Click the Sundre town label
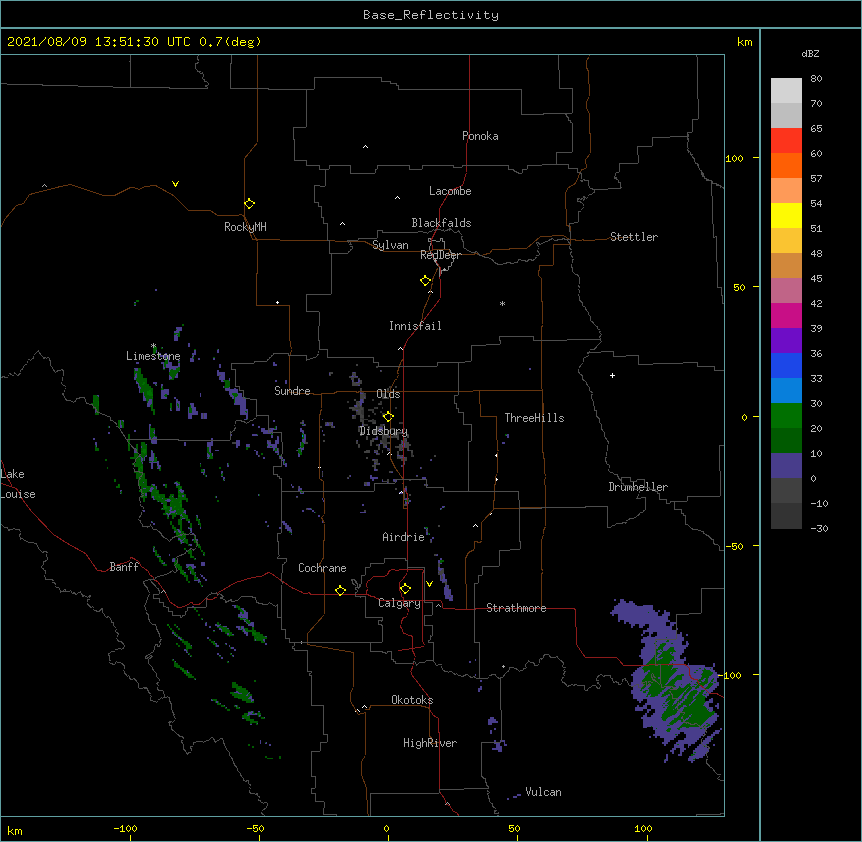The image size is (862, 842). tap(292, 391)
